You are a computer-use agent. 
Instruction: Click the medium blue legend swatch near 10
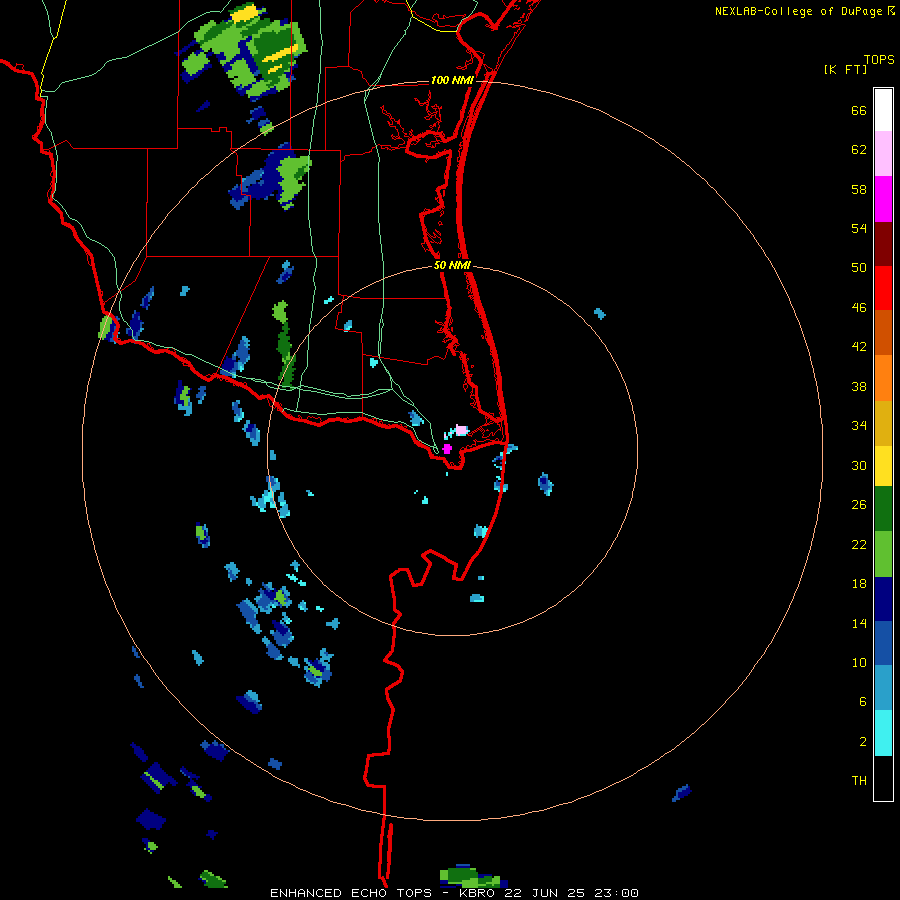click(883, 643)
